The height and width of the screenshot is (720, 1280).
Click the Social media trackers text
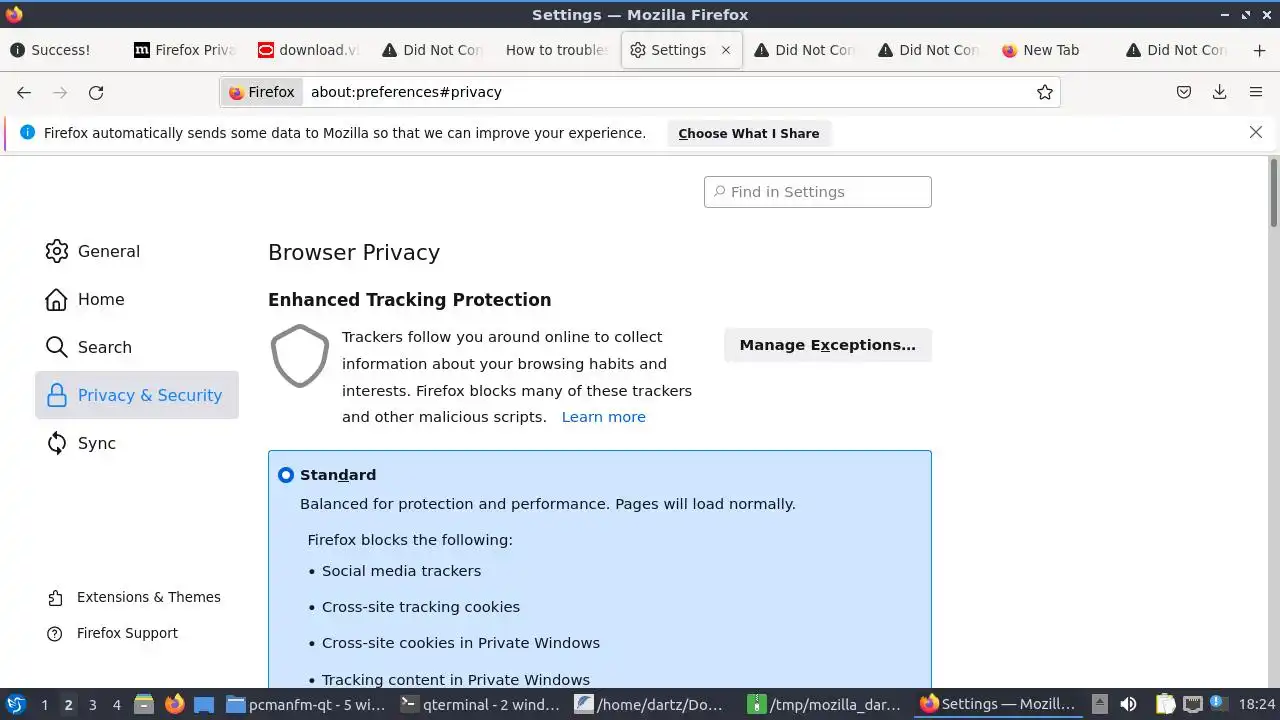coord(401,571)
